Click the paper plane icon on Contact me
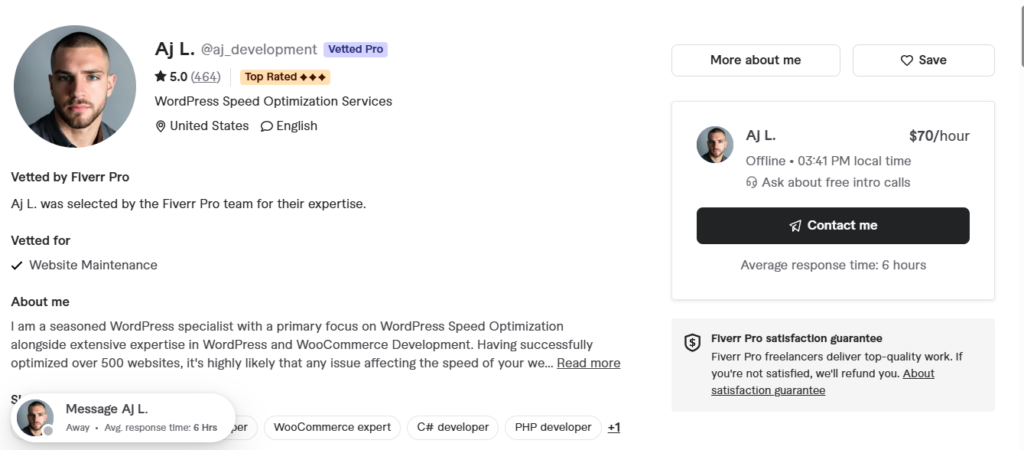The width and height of the screenshot is (1024, 450). click(x=795, y=225)
